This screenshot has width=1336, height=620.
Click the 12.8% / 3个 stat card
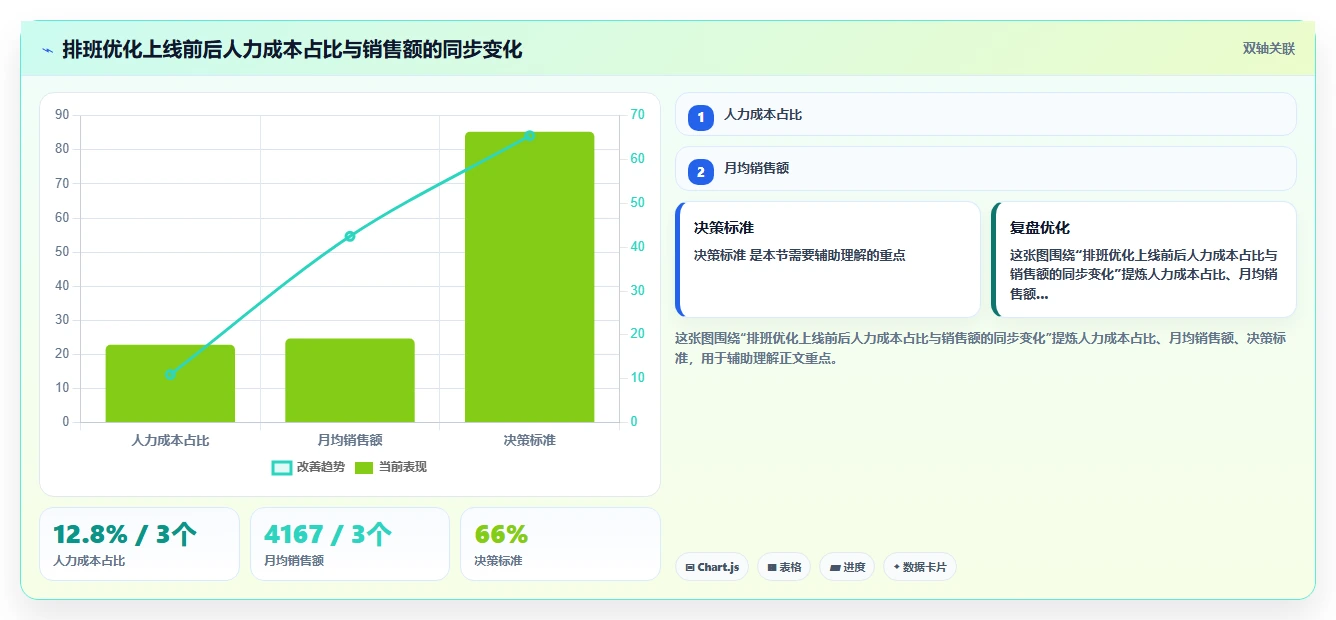coord(139,544)
